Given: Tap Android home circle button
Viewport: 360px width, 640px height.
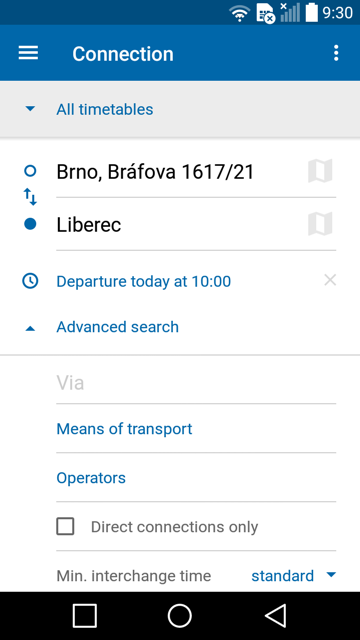Looking at the screenshot, I should point(180,616).
